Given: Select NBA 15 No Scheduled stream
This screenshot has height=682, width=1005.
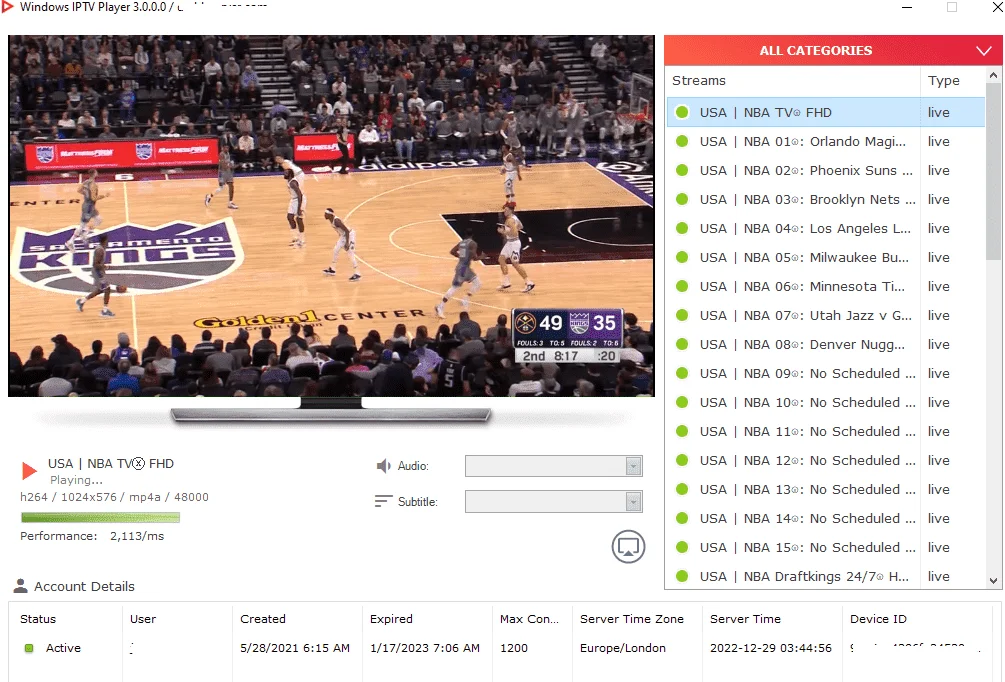Looking at the screenshot, I should click(826, 547).
